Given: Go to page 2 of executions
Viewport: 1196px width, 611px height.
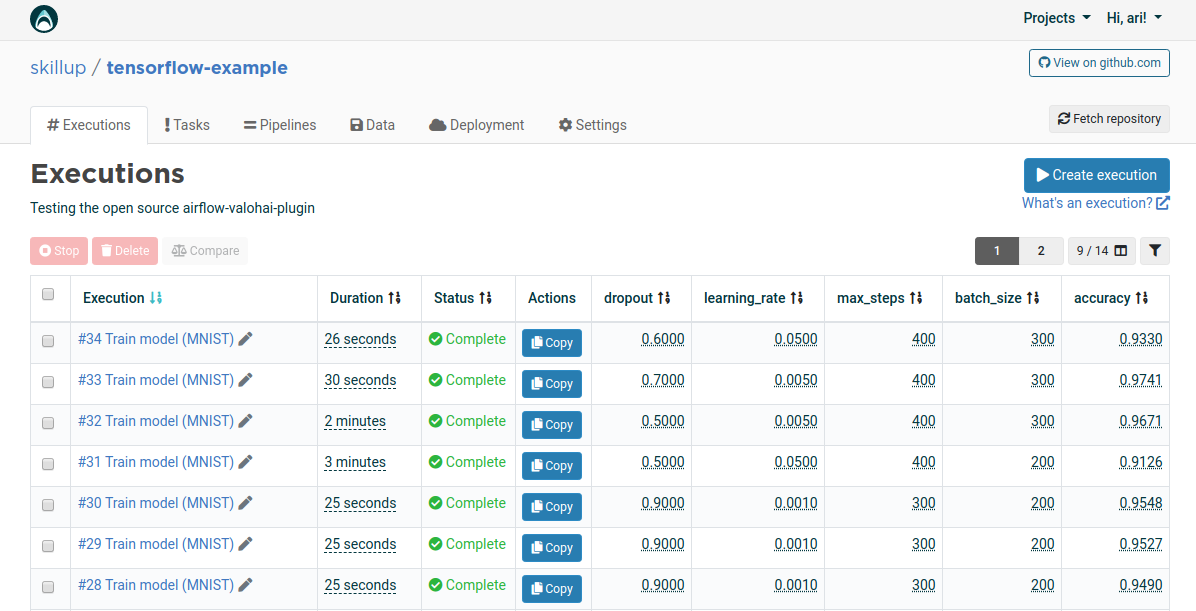Looking at the screenshot, I should tap(1041, 251).
